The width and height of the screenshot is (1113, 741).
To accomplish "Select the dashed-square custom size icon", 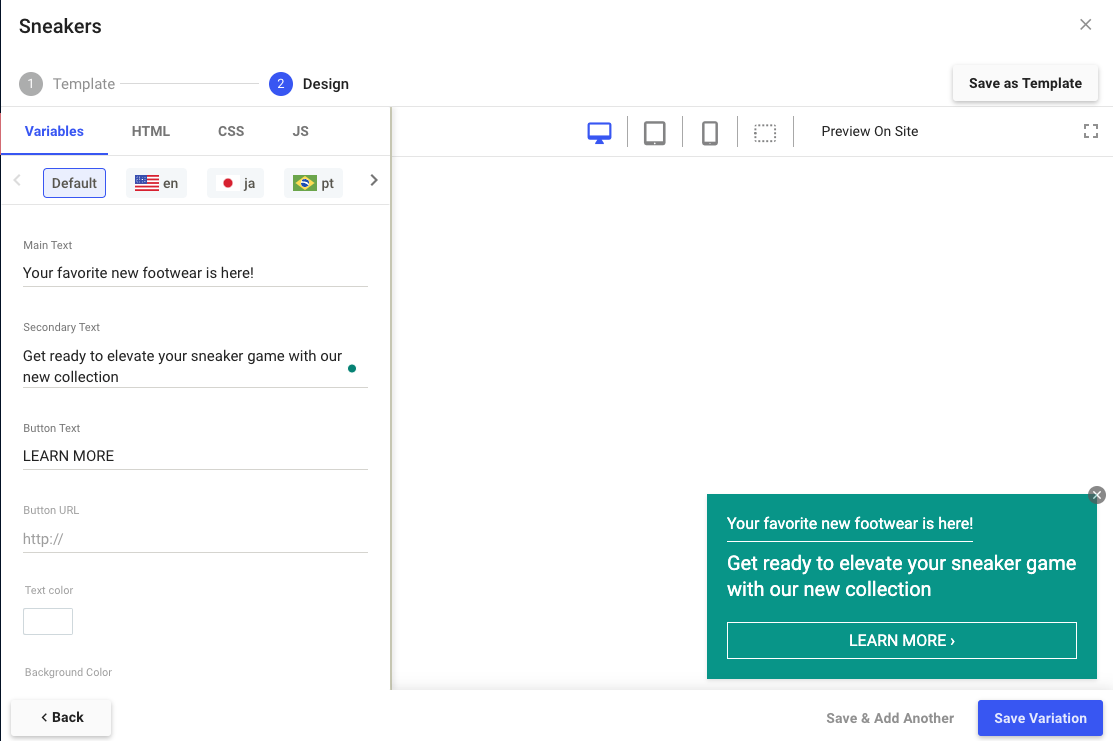I will (765, 133).
